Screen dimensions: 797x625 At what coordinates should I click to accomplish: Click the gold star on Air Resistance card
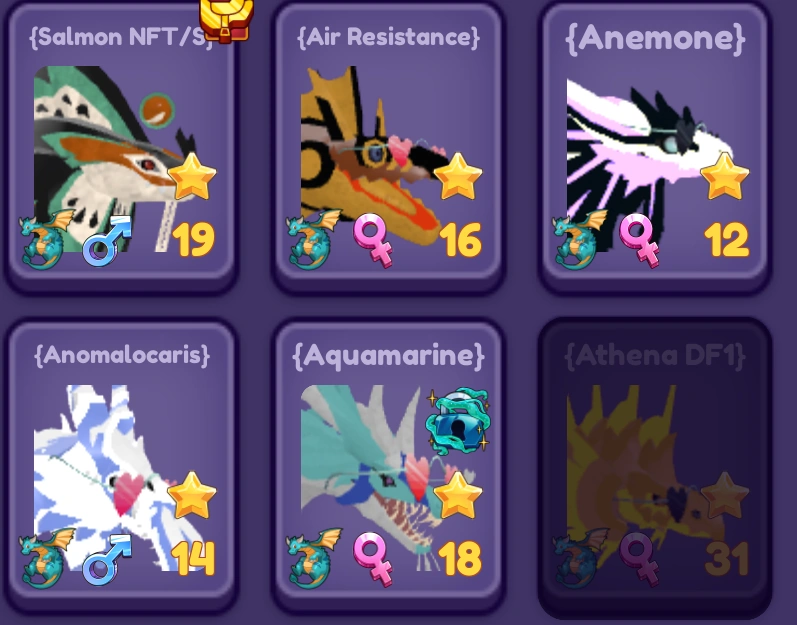click(x=458, y=176)
